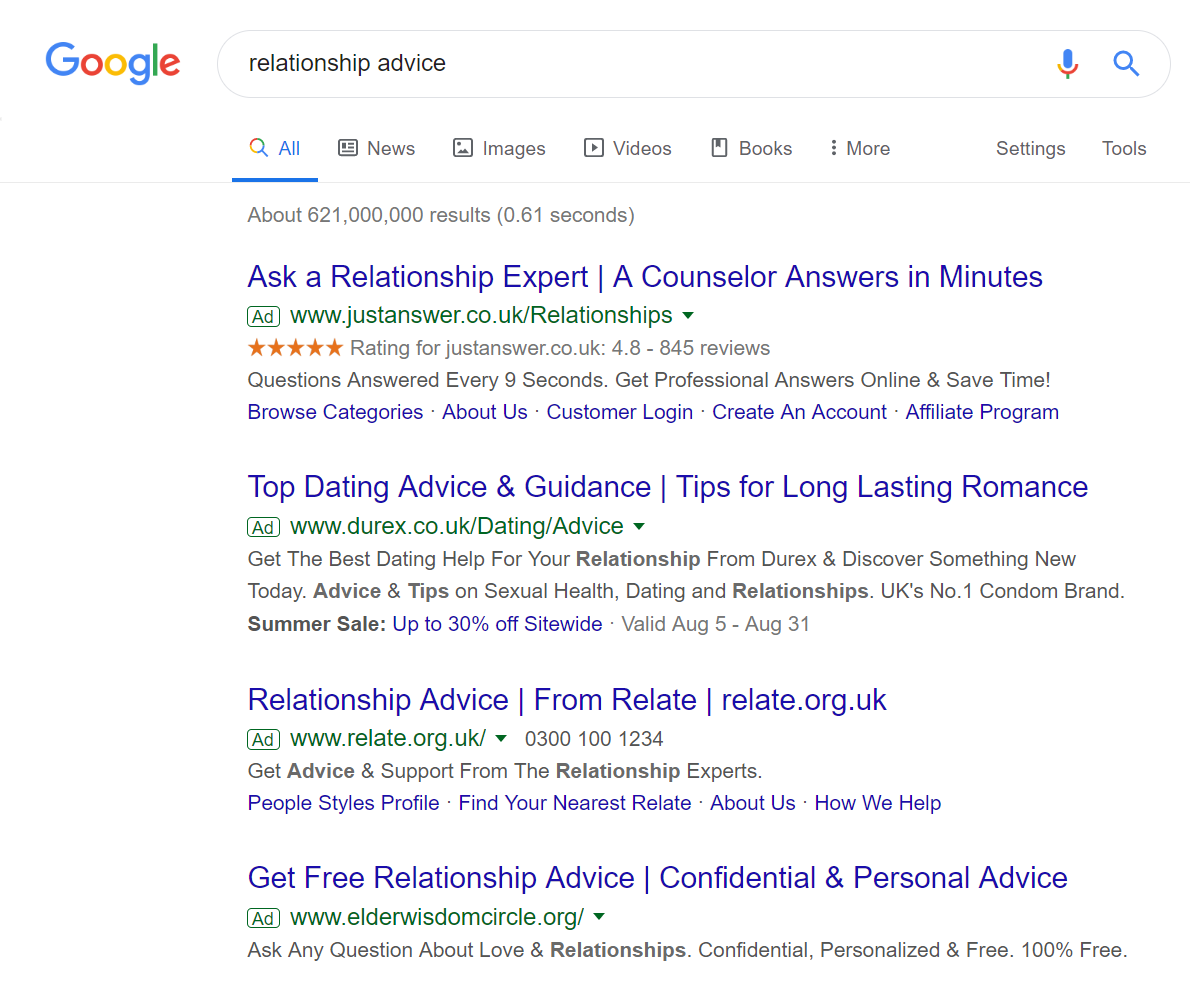Open the Settings menu

(1030, 149)
